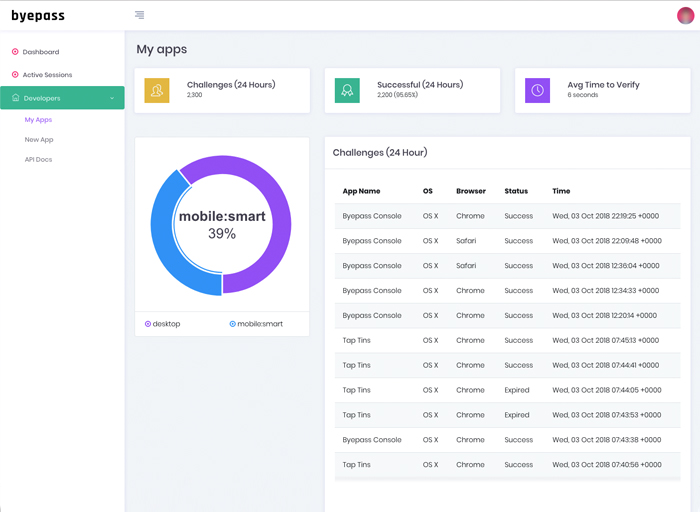Click the byepass logo
Image resolution: width=700 pixels, height=512 pixels.
38,16
